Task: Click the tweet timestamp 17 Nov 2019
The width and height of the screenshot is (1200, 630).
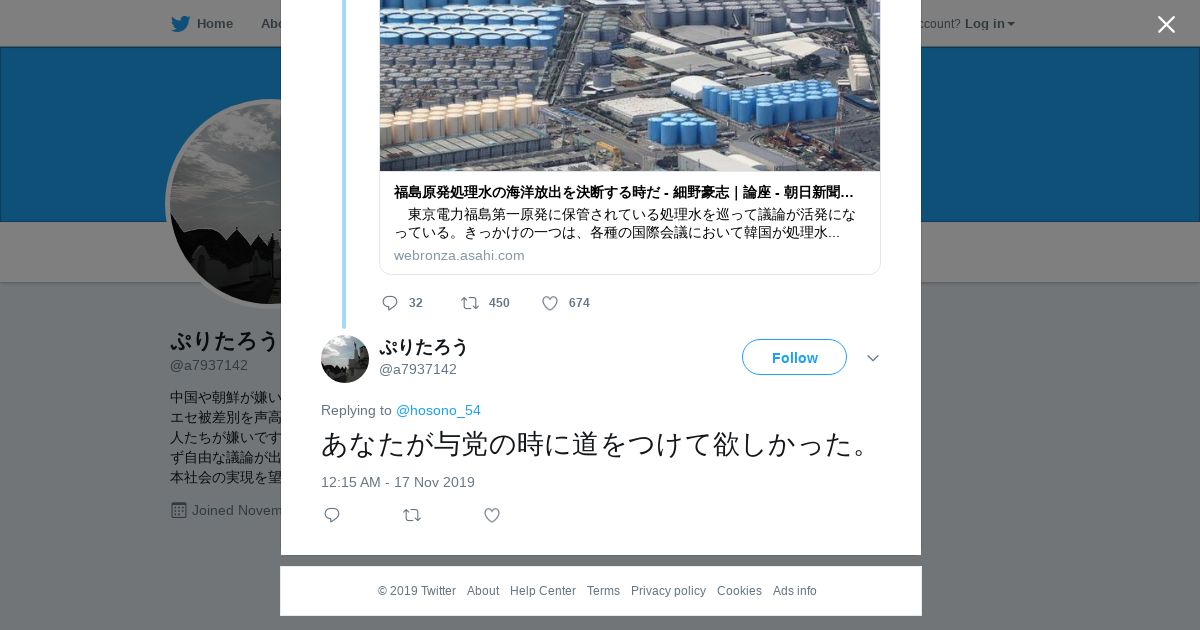Action: [398, 482]
